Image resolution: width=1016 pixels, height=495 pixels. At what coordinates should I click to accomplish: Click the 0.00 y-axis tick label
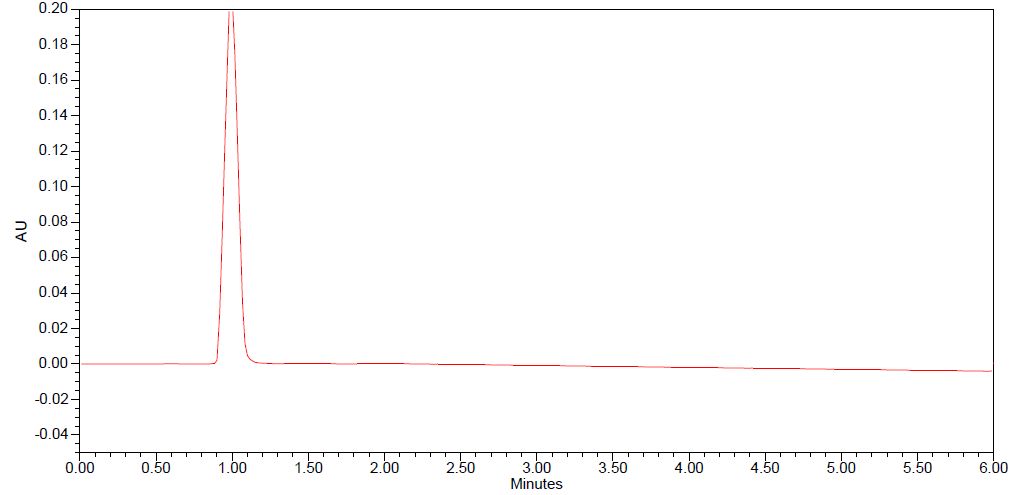55,363
